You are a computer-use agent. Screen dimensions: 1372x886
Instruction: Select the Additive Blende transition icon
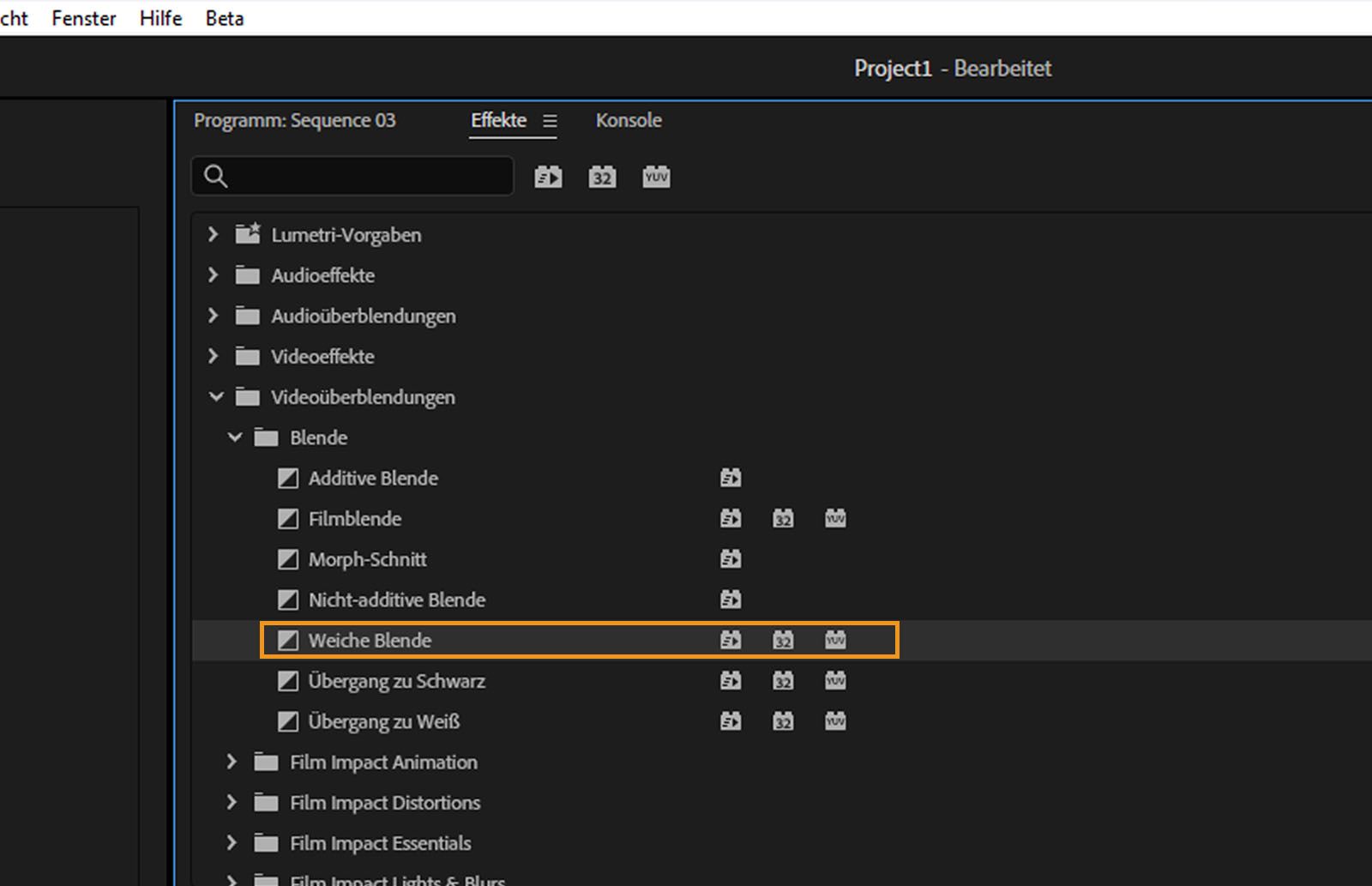(x=288, y=479)
